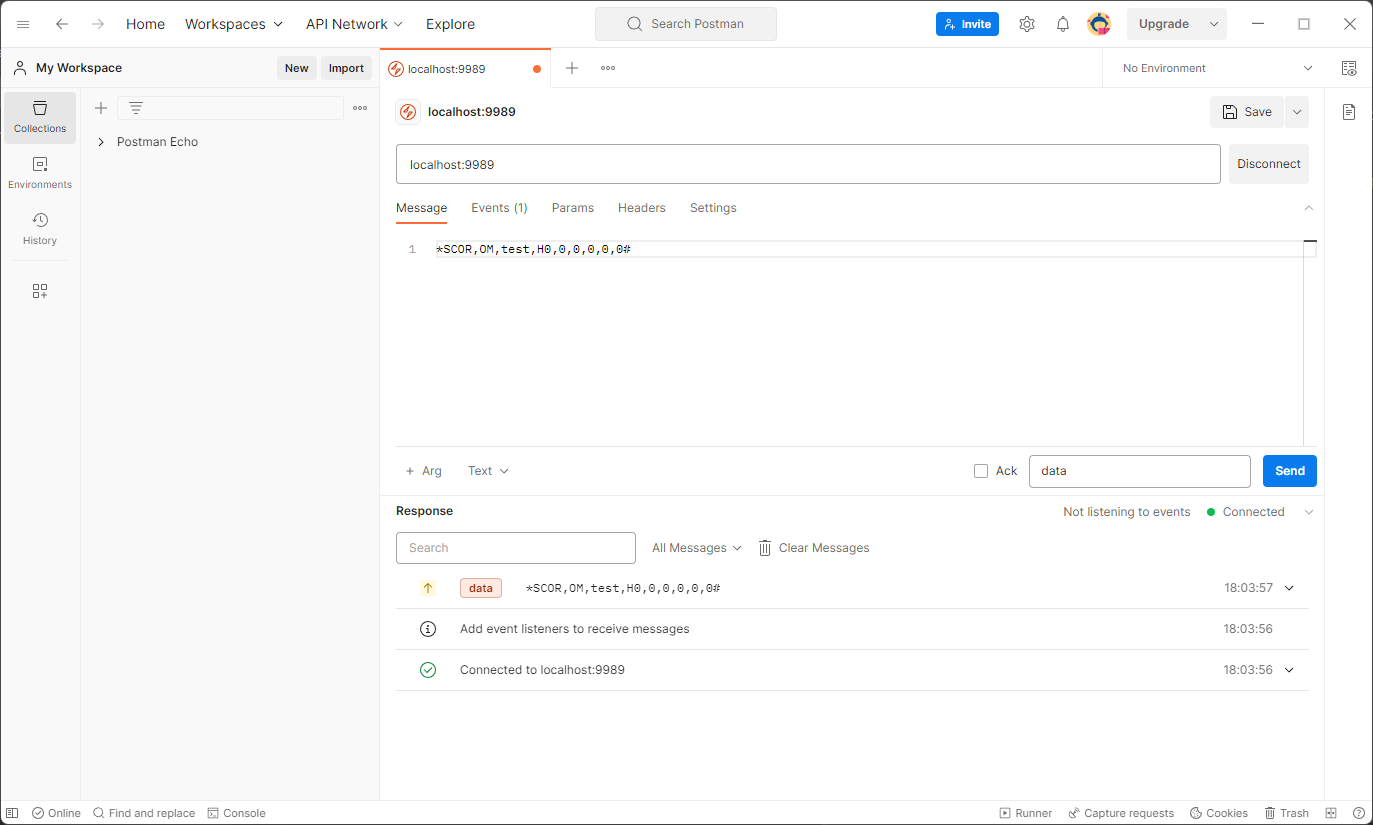This screenshot has height=825, width=1373.
Task: Switch to the Headers tab
Action: pyautogui.click(x=642, y=208)
